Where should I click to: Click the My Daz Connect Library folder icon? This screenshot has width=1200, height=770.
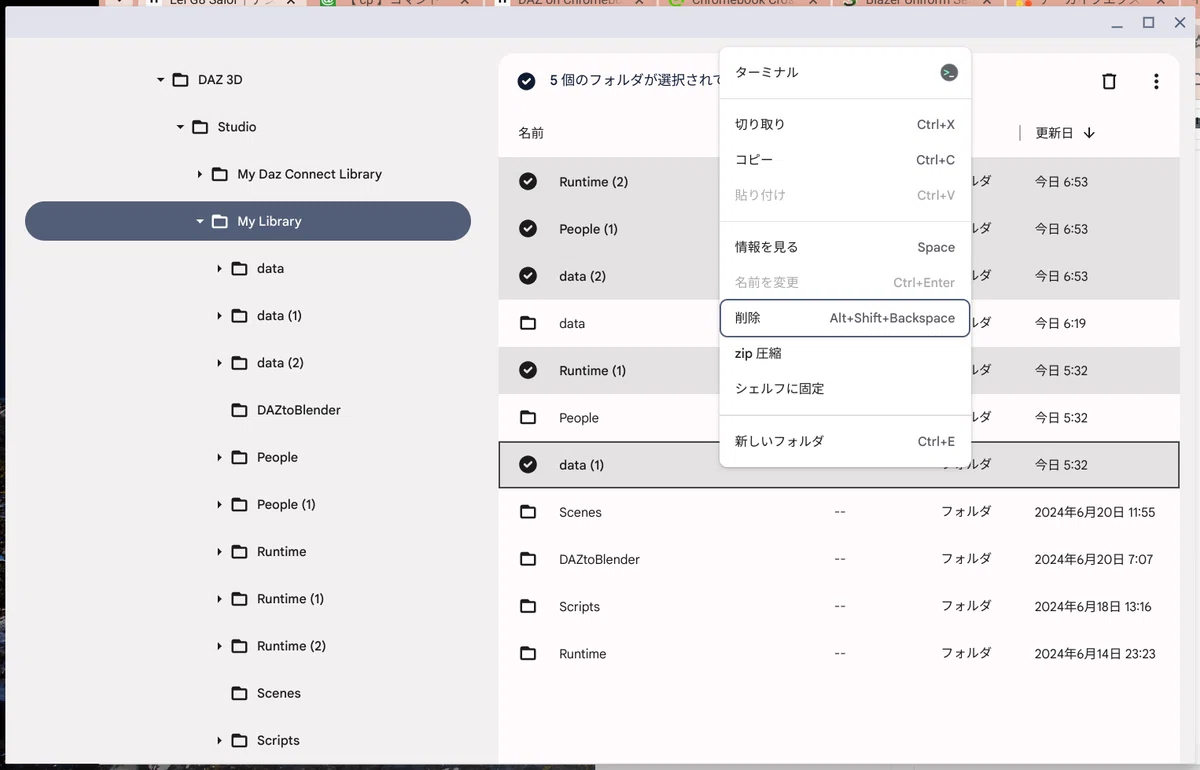tap(220, 174)
